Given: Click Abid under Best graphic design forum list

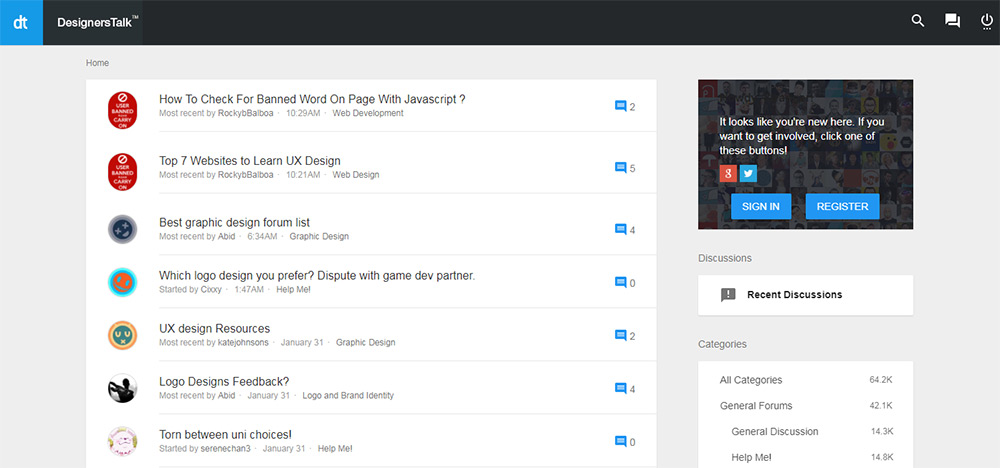Looking at the screenshot, I should (226, 237).
